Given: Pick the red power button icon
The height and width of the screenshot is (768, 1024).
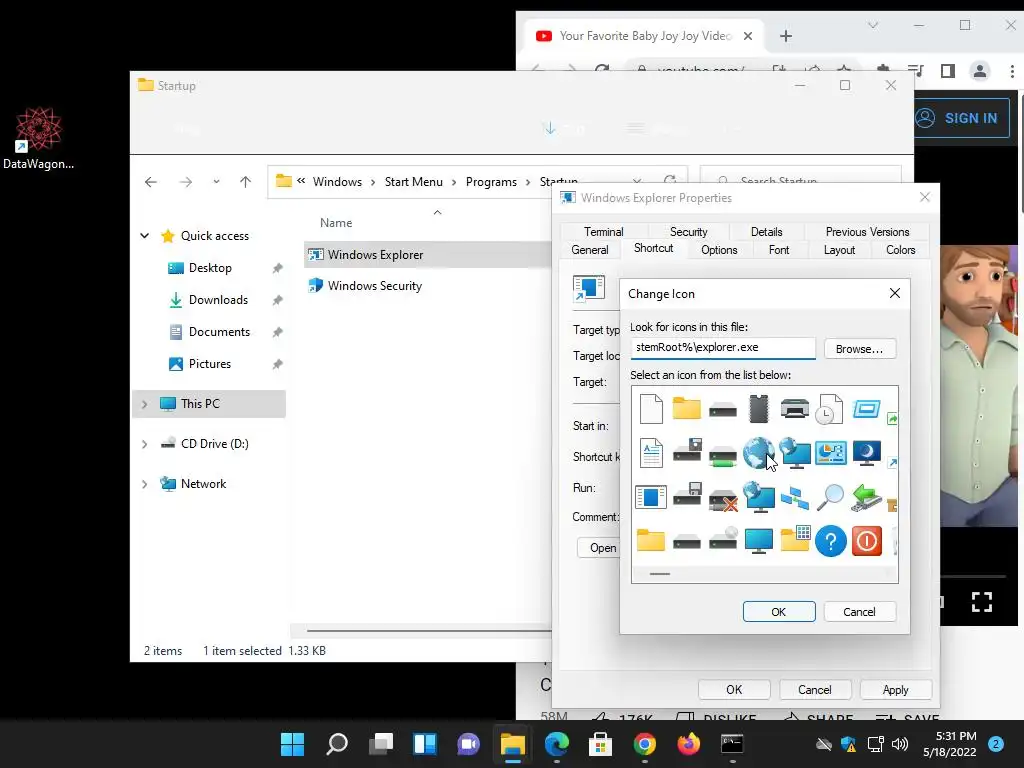Looking at the screenshot, I should click(x=867, y=541).
